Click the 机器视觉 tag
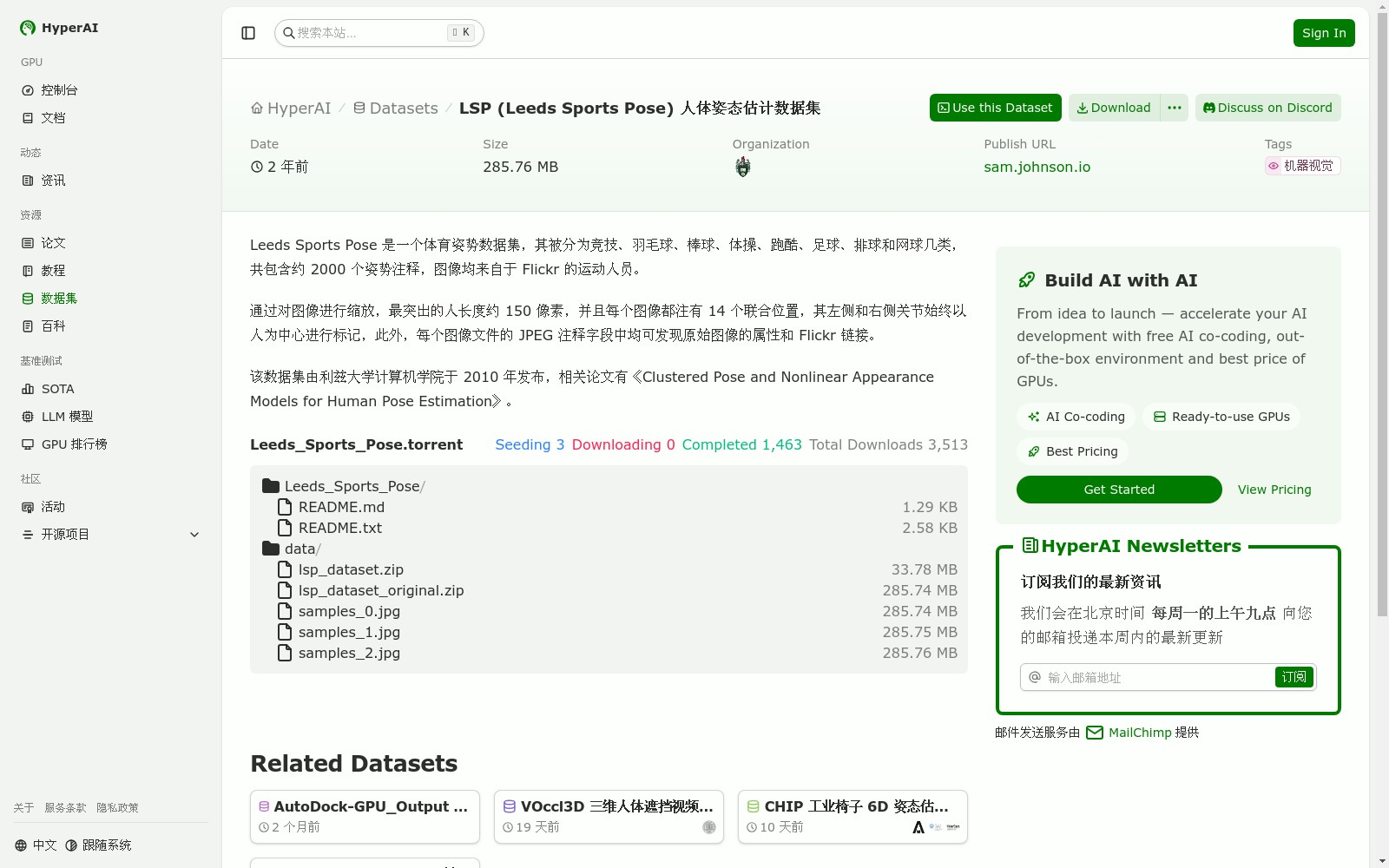 pyautogui.click(x=1302, y=166)
